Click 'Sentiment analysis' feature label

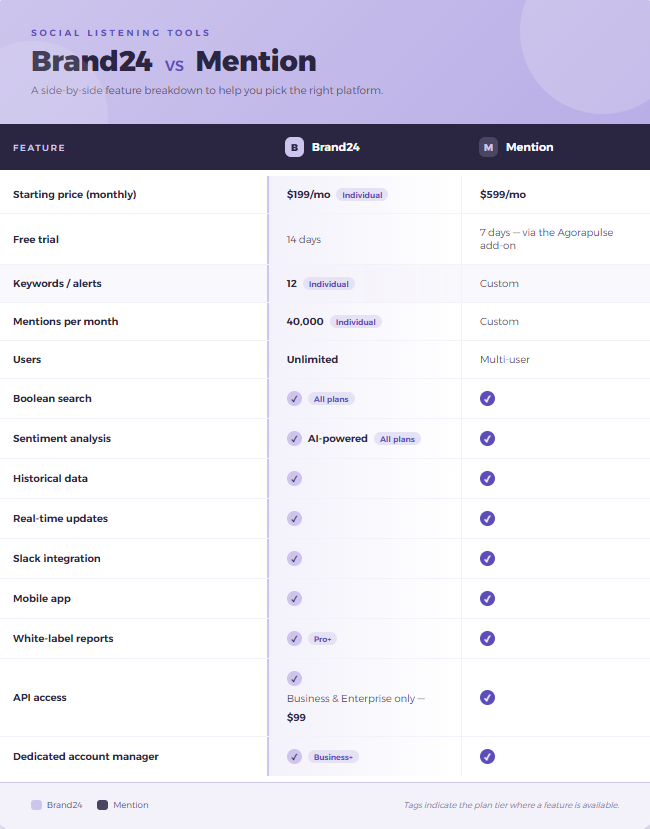click(62, 438)
